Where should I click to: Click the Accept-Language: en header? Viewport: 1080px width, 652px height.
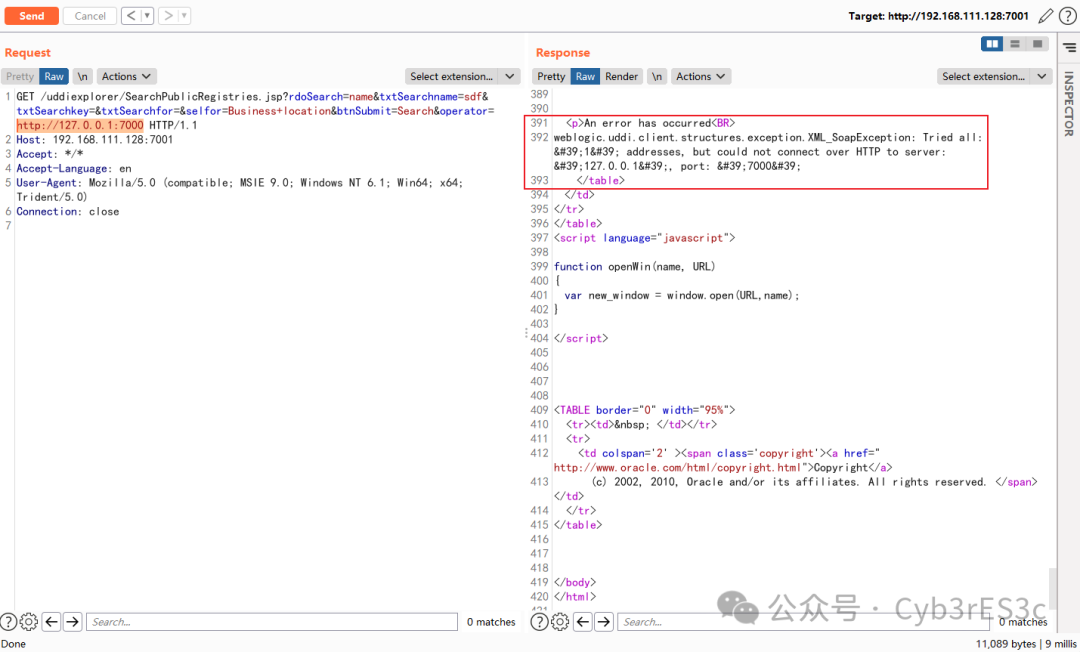[x=74, y=169]
